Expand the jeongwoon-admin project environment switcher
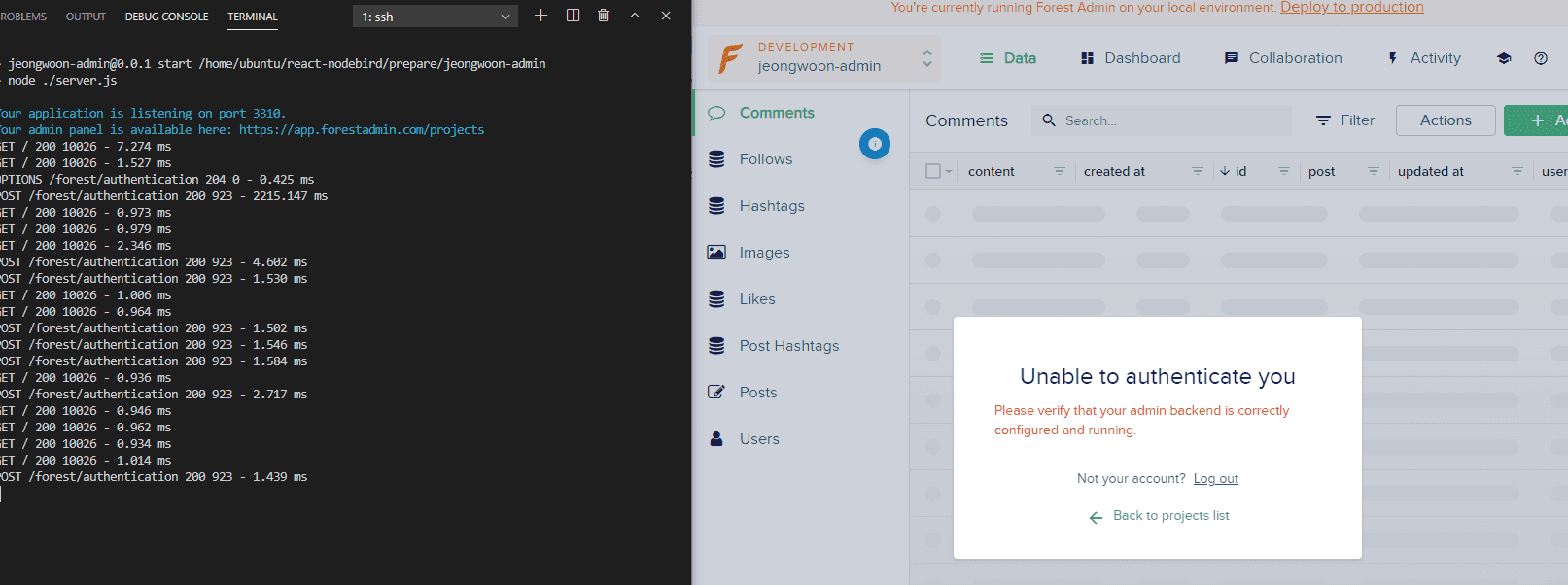Viewport: 1568px width, 585px height. 825,58
